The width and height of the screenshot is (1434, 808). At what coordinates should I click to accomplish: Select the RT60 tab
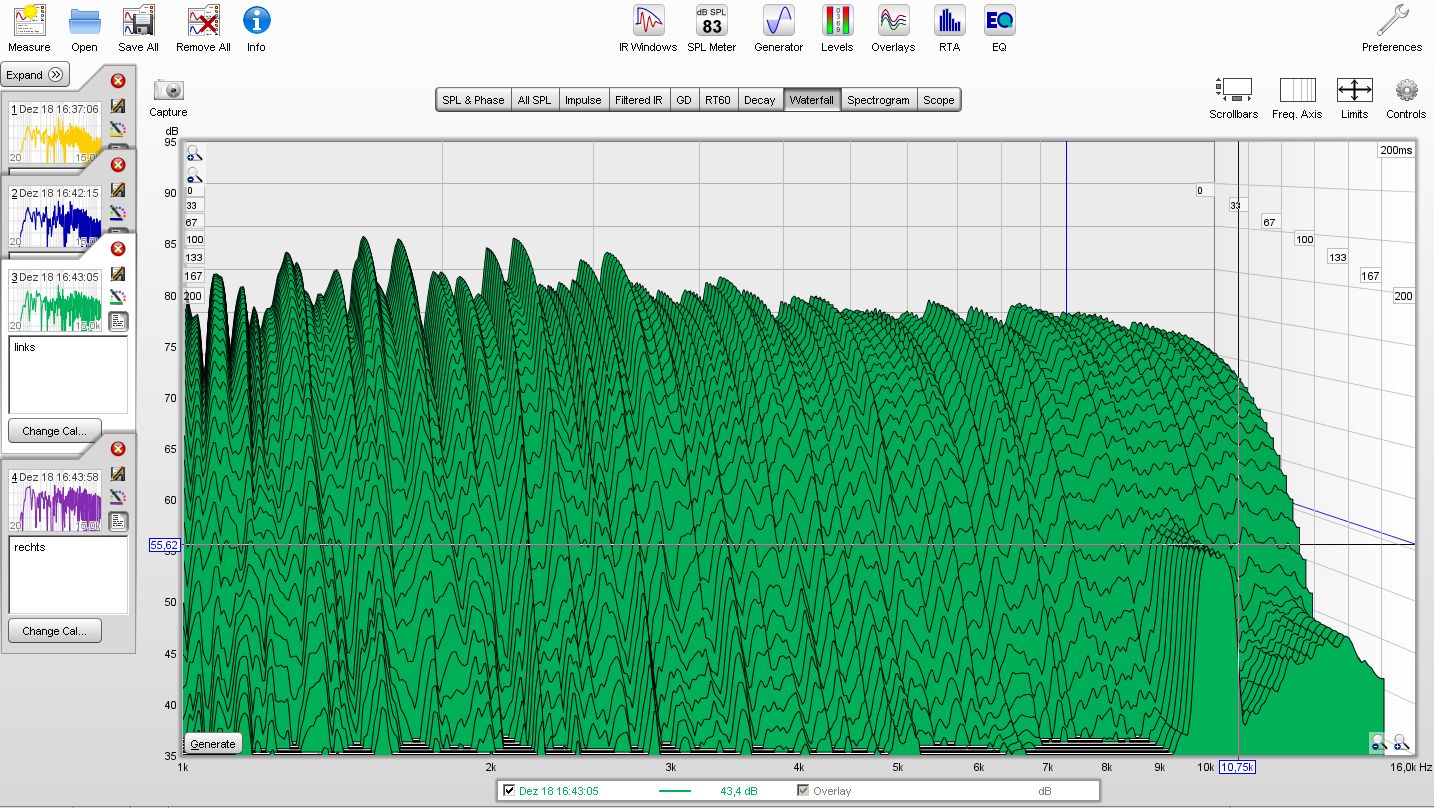[x=717, y=100]
